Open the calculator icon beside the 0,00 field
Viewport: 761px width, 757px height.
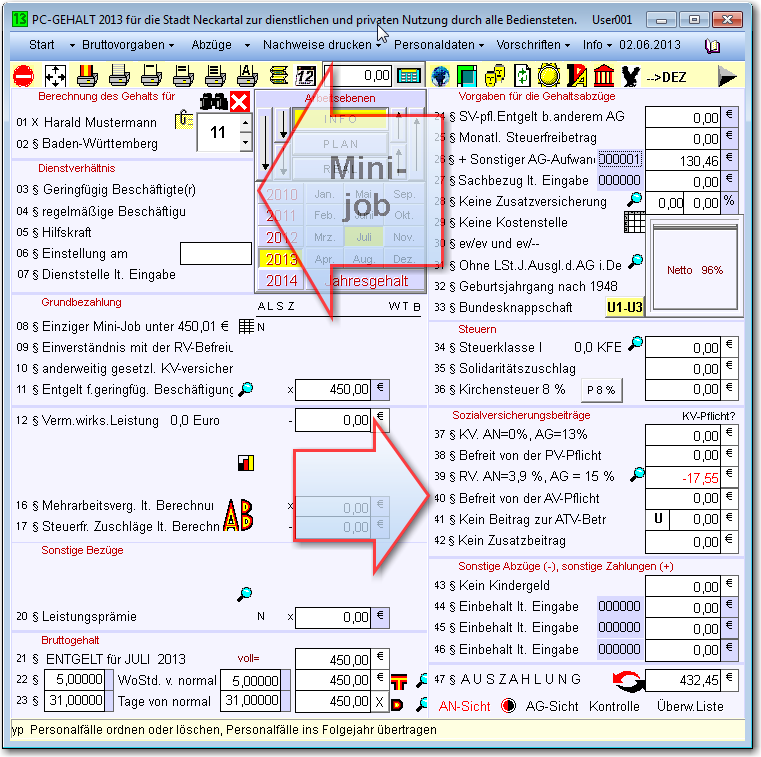point(409,76)
